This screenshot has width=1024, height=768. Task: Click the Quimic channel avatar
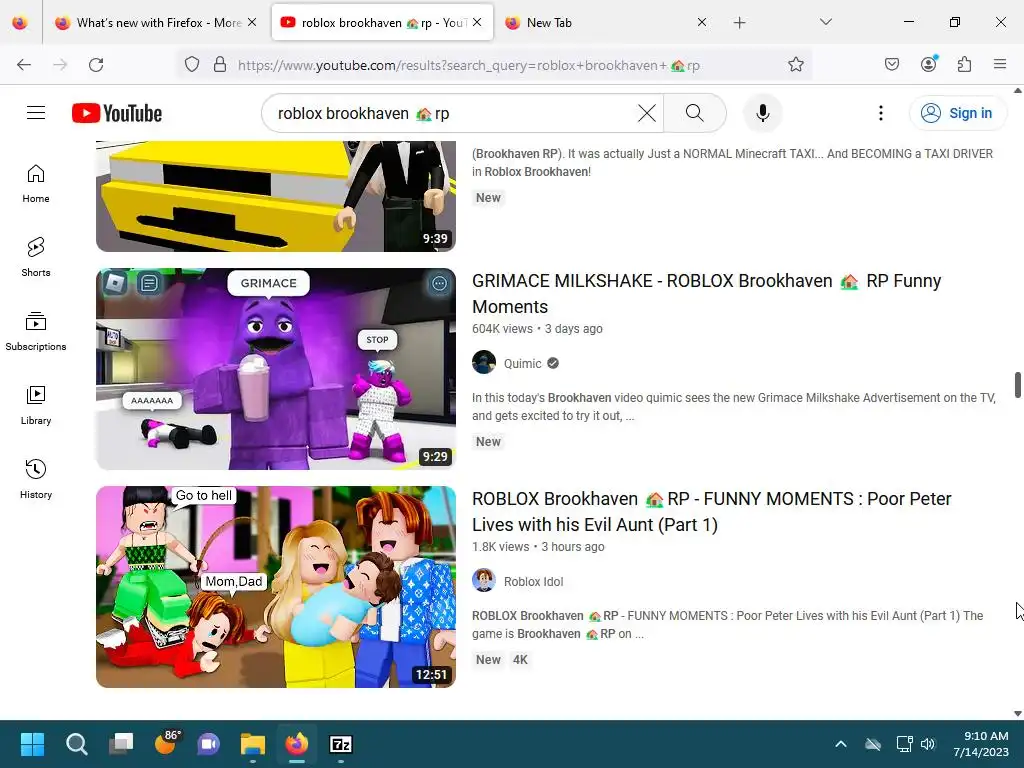[484, 362]
